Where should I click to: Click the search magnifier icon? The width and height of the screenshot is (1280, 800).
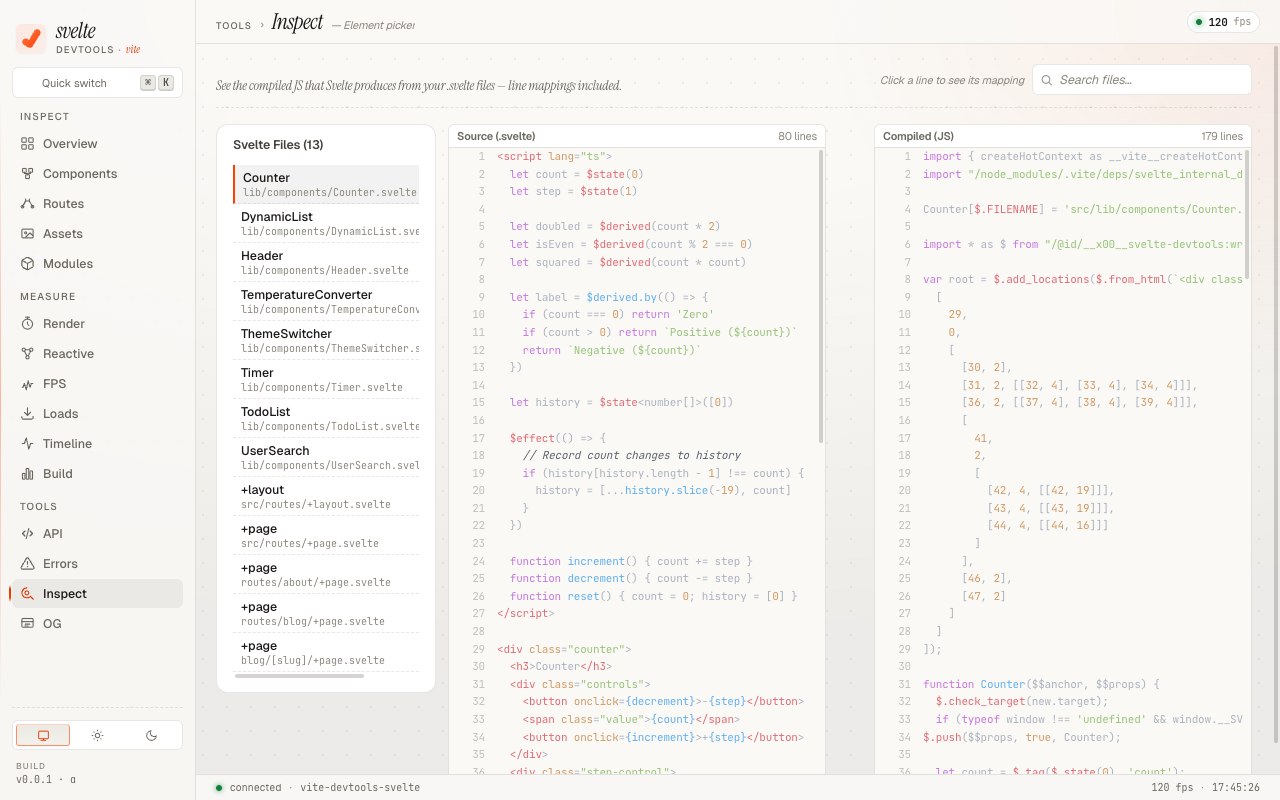(1046, 80)
